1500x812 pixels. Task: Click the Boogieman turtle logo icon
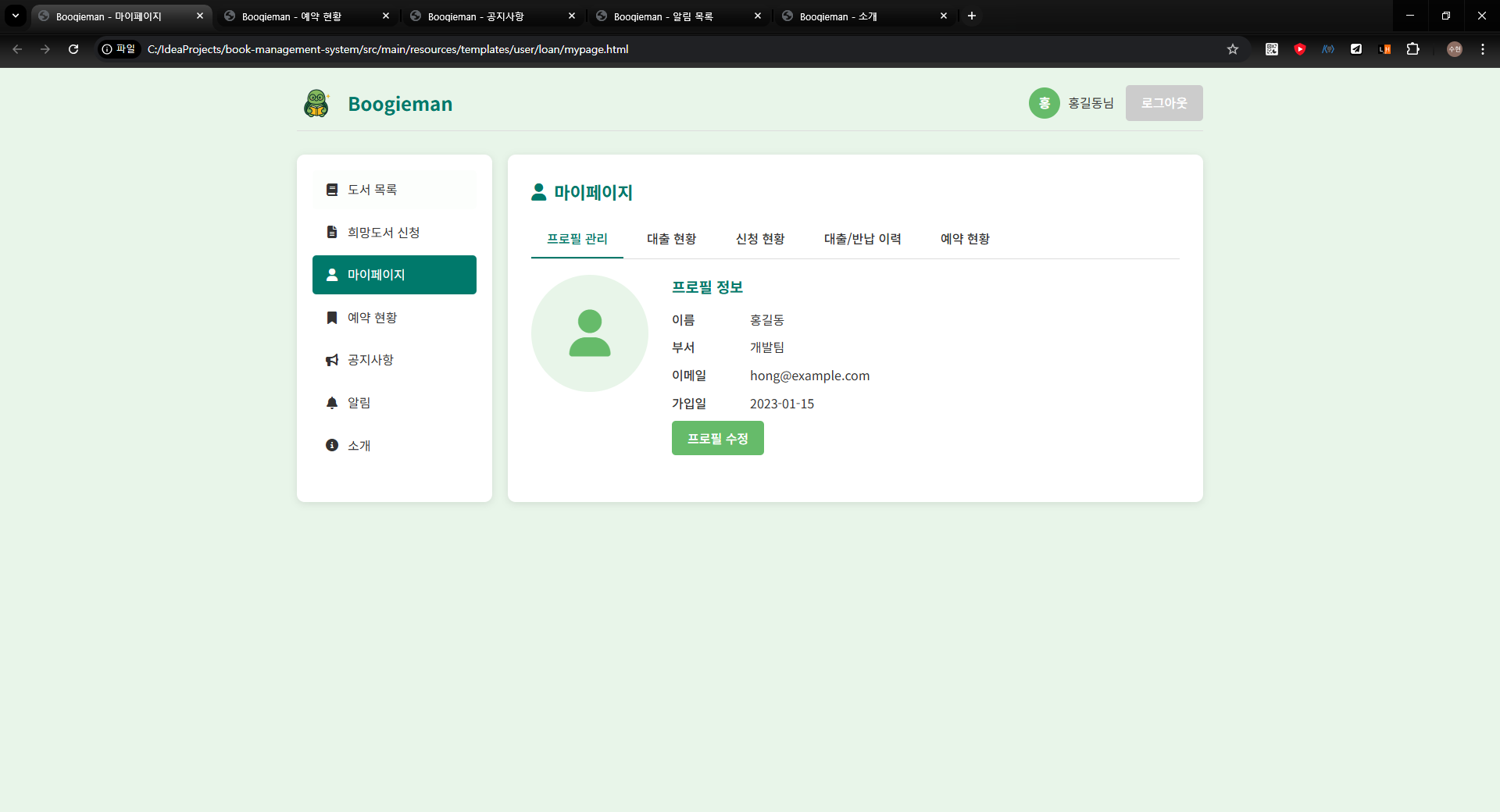[x=316, y=103]
